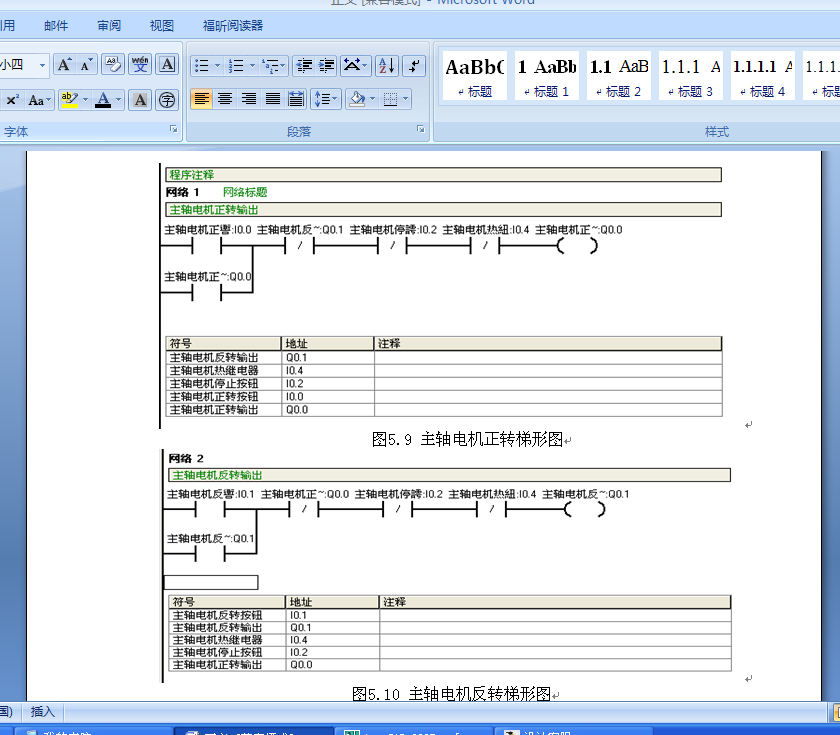Click Increase Indent icon
Viewport: 840px width, 735px height.
click(326, 66)
